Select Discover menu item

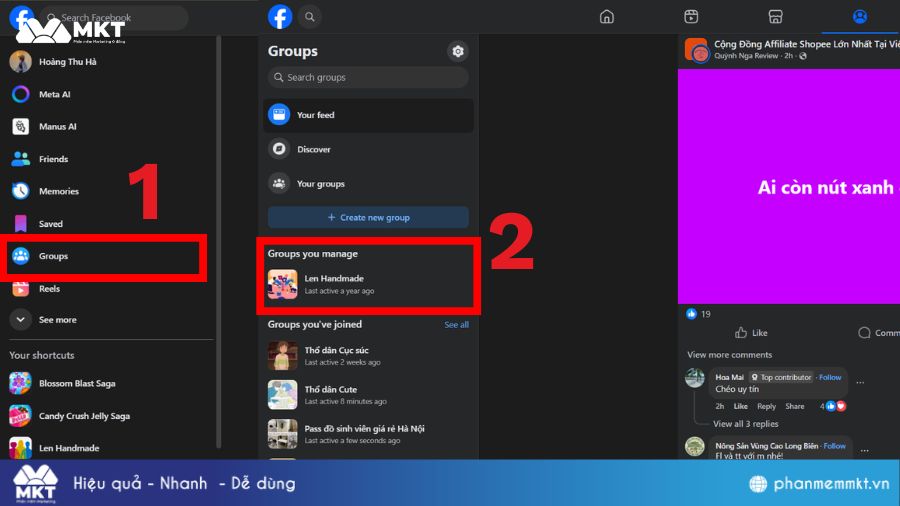tap(368, 149)
